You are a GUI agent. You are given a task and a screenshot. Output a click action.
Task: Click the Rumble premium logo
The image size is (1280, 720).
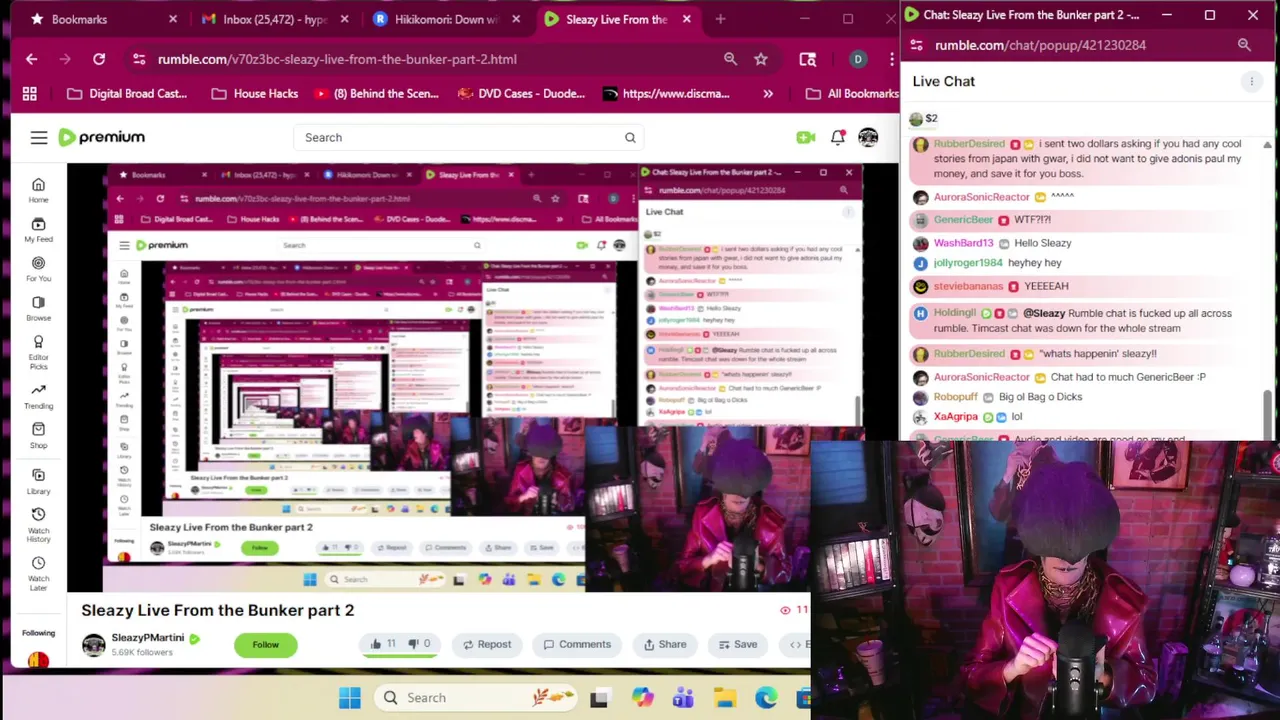coord(101,137)
